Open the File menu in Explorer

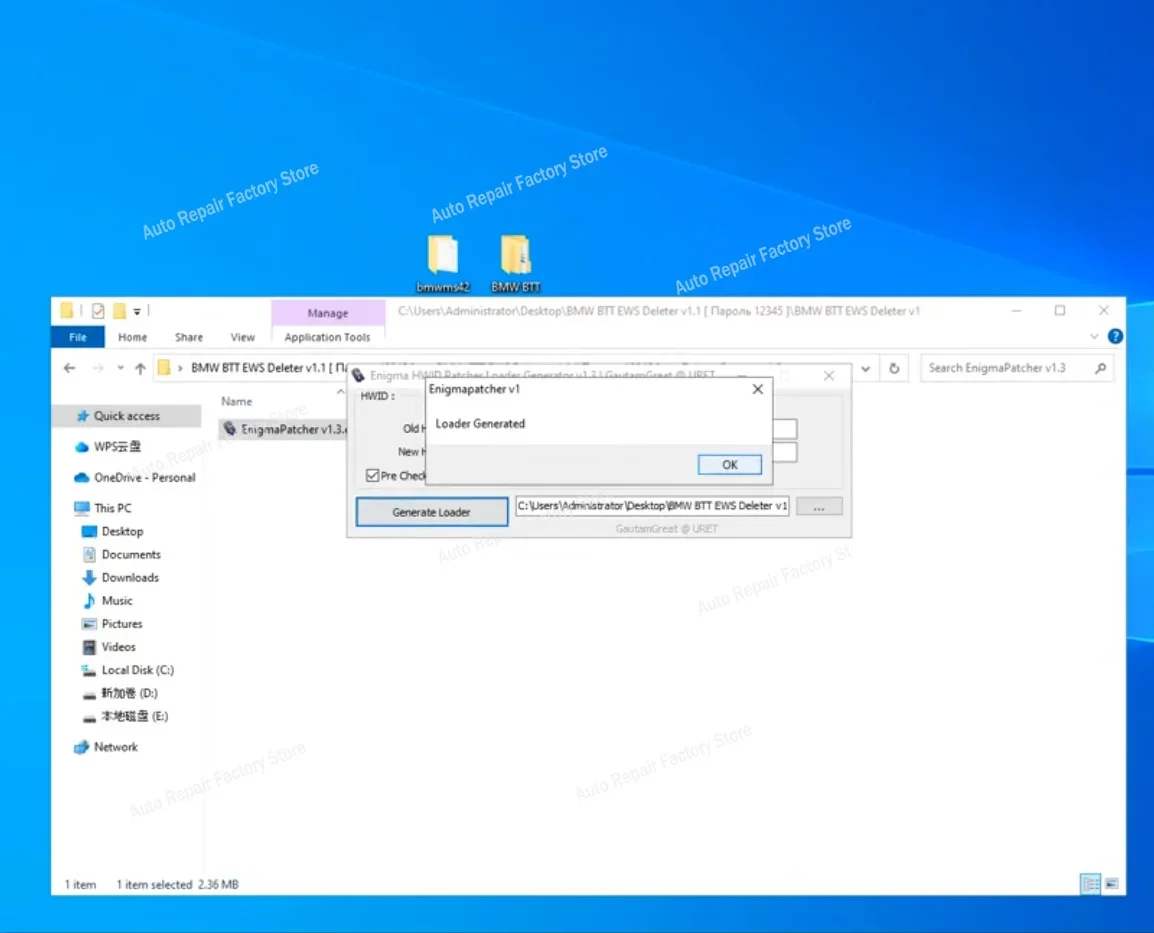(77, 337)
